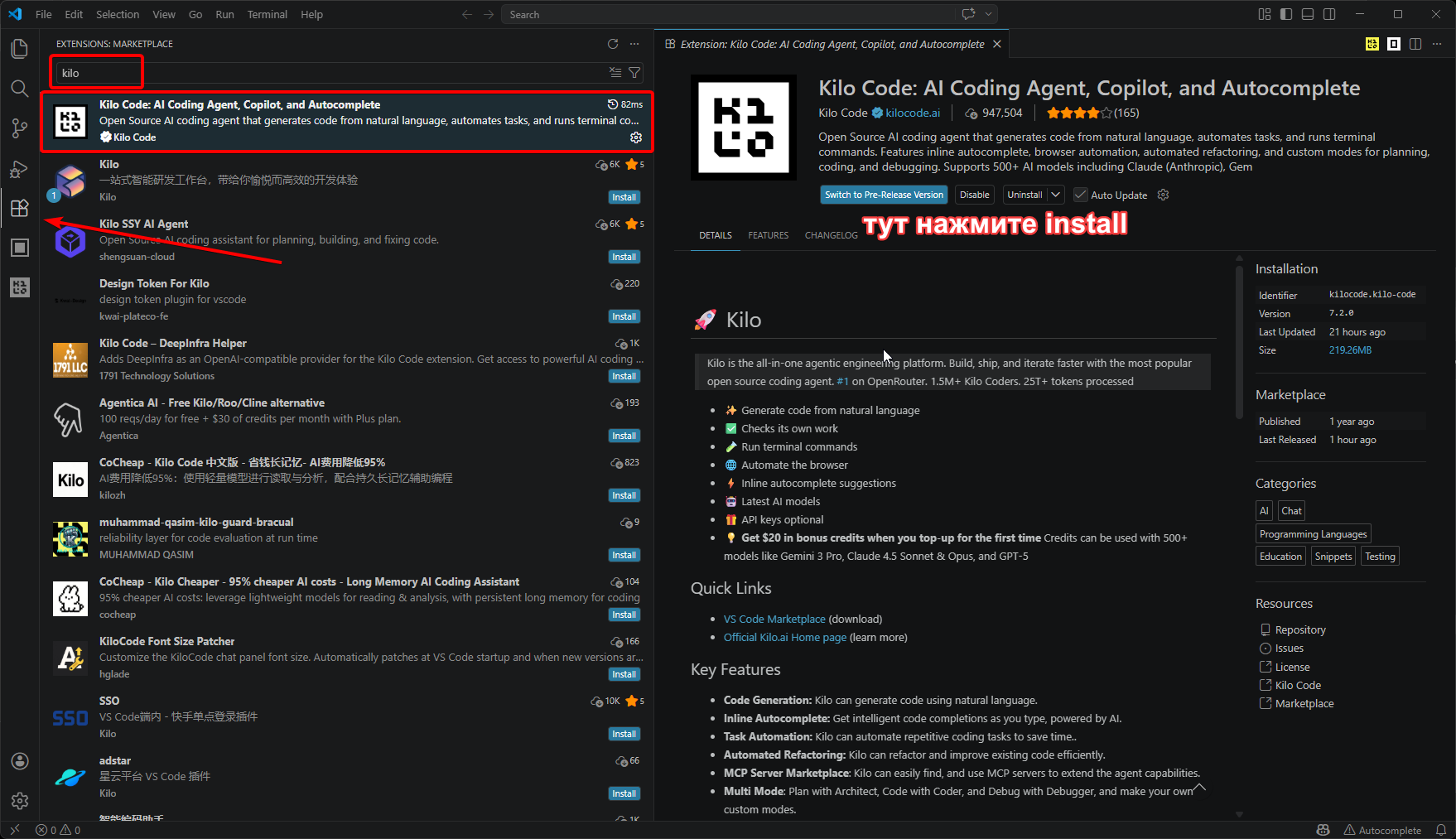The height and width of the screenshot is (839, 1456).
Task: Open the extension filter funnel
Action: click(634, 73)
